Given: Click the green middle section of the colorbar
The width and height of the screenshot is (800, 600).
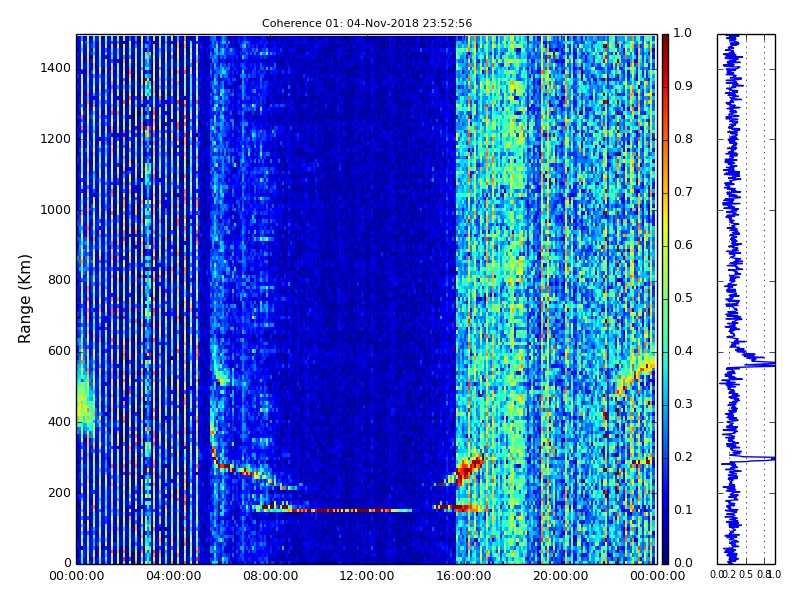Looking at the screenshot, I should [665, 299].
